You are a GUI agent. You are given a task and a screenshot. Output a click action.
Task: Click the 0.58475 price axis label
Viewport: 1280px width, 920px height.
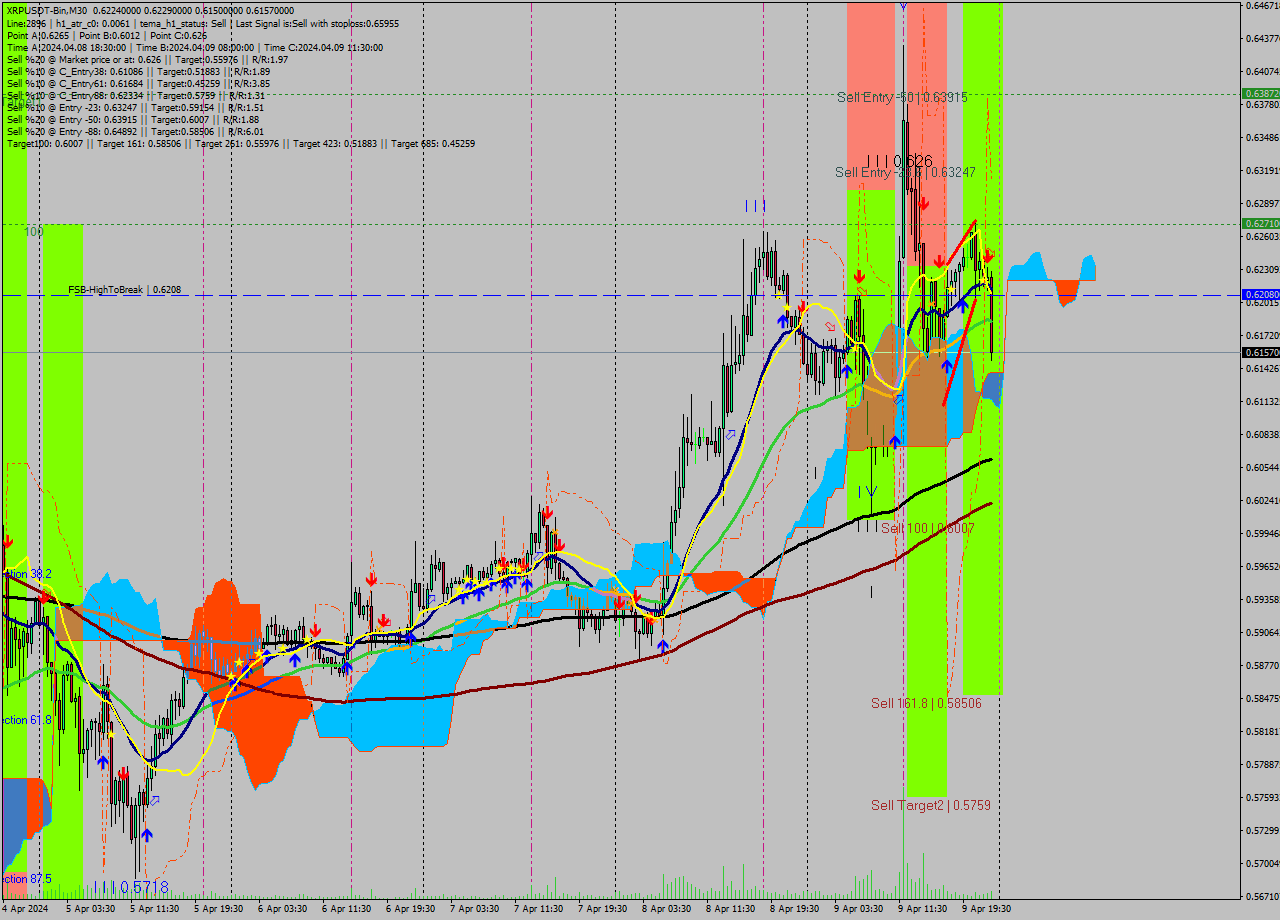(1261, 698)
